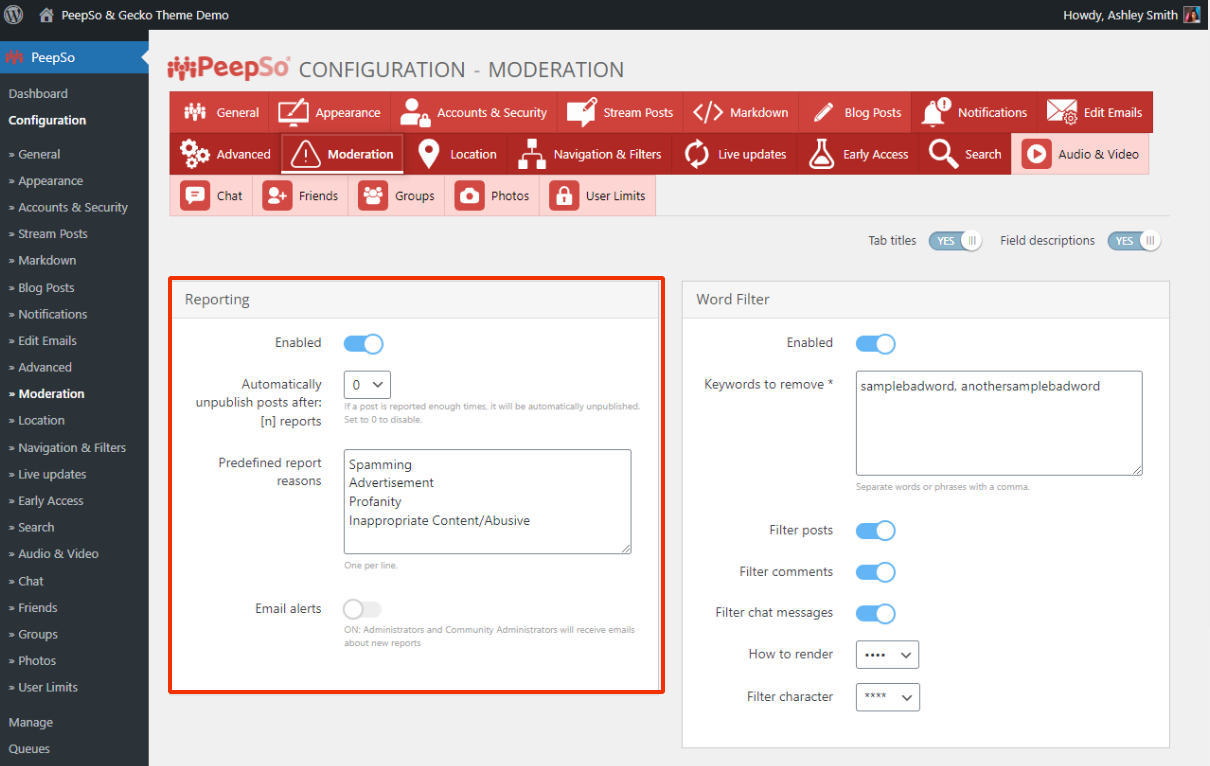
Task: Open Ashley Smith's avatar thumbnail
Action: coord(1192,15)
